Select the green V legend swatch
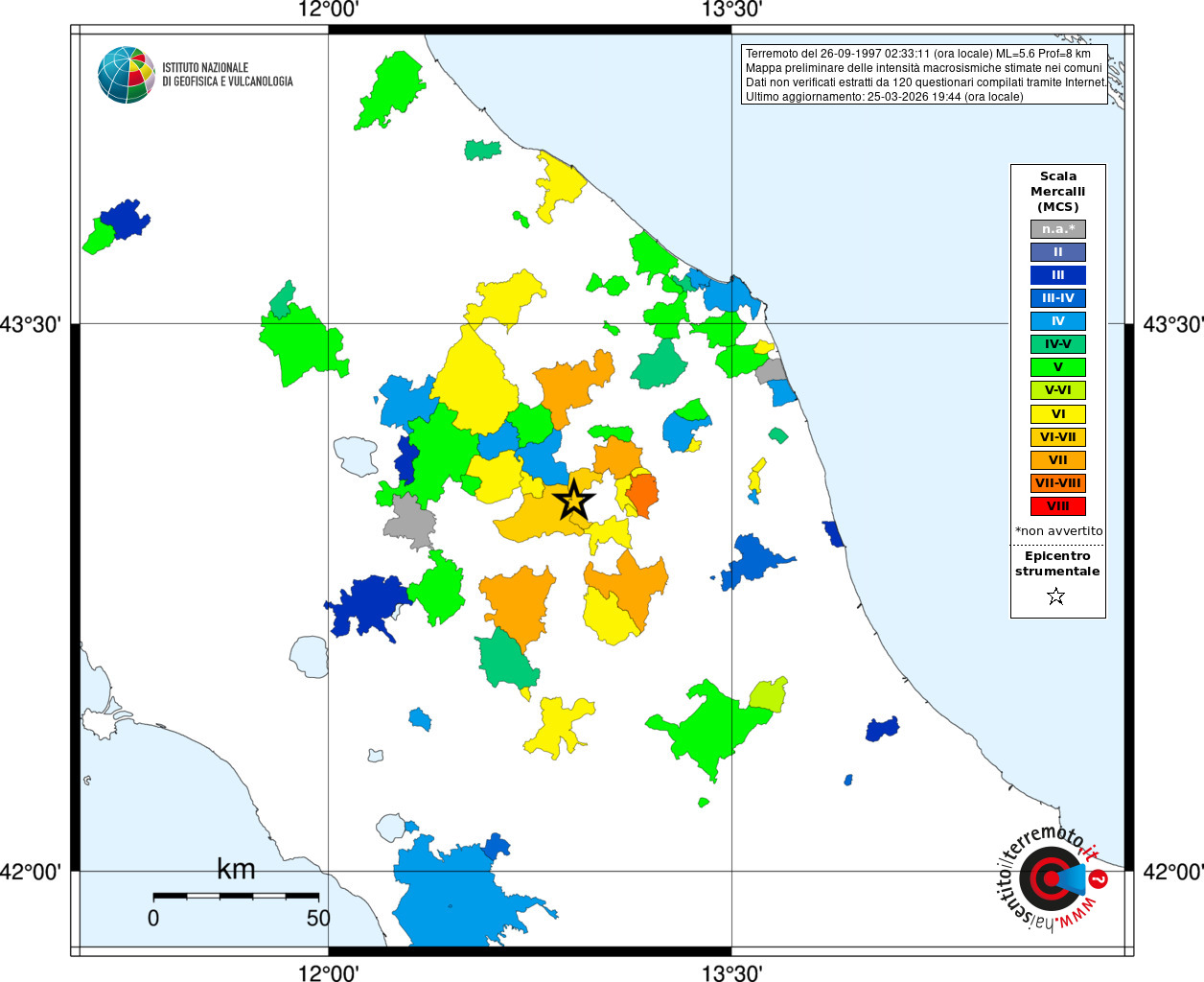1204x982 pixels. (x=1058, y=367)
